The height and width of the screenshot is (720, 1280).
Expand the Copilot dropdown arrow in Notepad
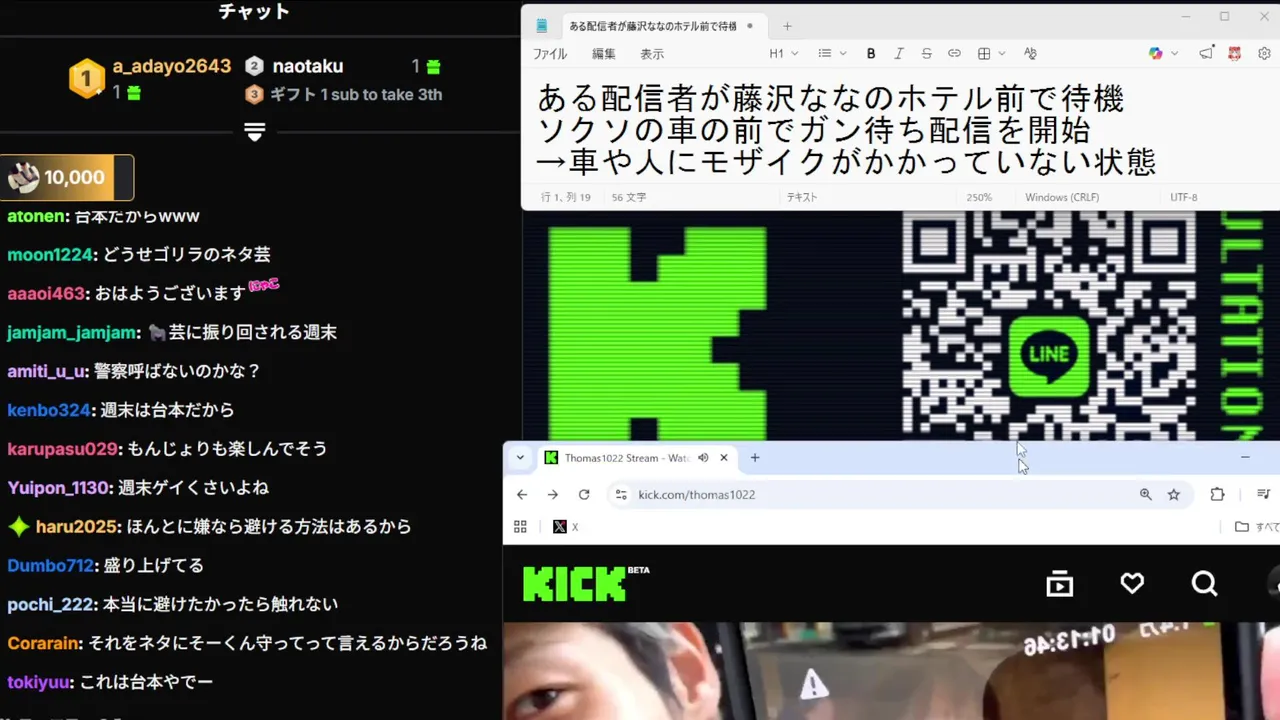[1174, 53]
